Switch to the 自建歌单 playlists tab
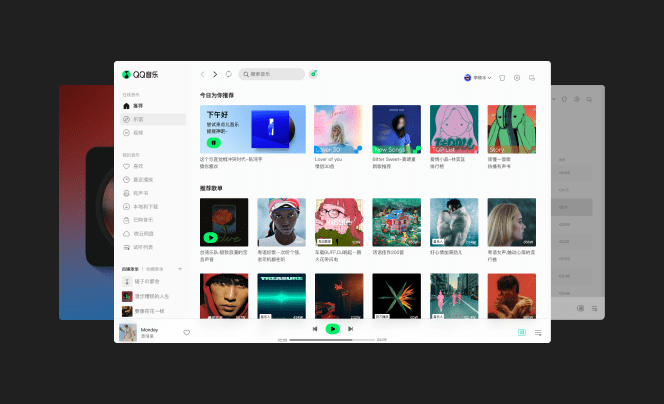This screenshot has height=404, width=664. click(130, 269)
